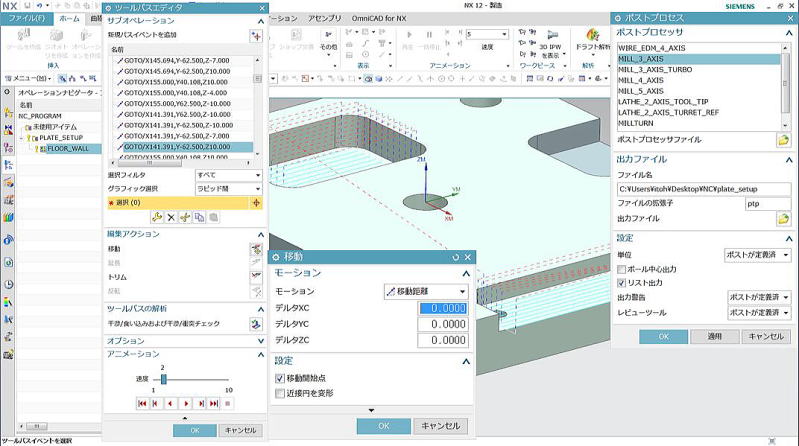Click OK in the Toolpath Editor dialog

[x=195, y=430]
